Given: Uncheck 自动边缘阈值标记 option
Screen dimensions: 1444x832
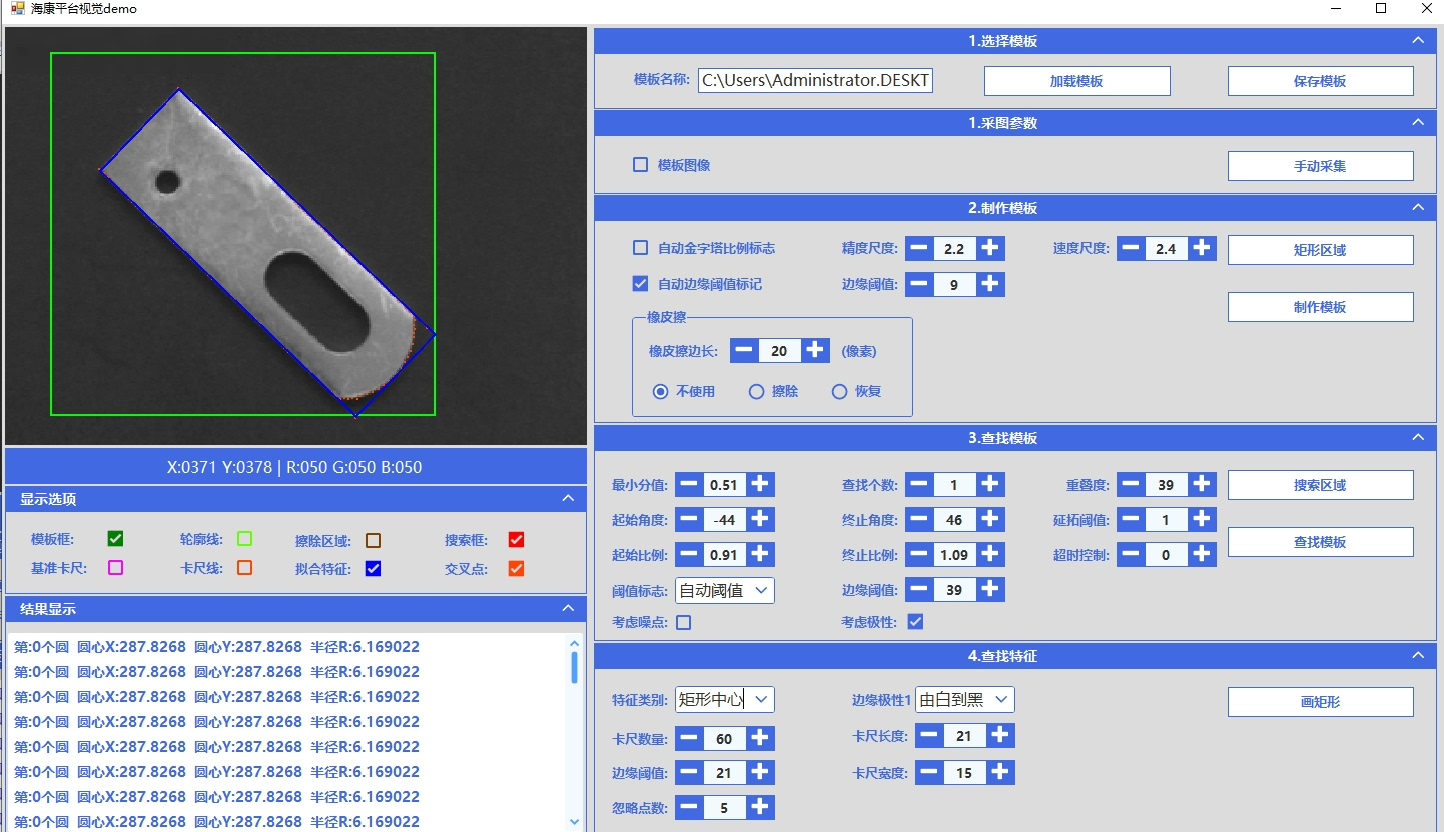Looking at the screenshot, I should [641, 284].
